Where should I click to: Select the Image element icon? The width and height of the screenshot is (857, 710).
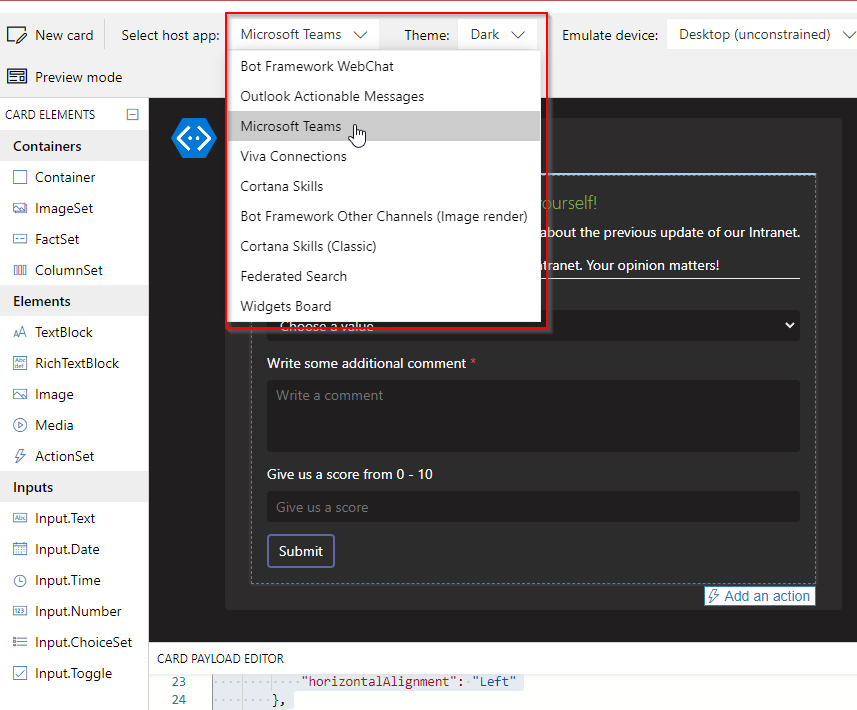20,394
